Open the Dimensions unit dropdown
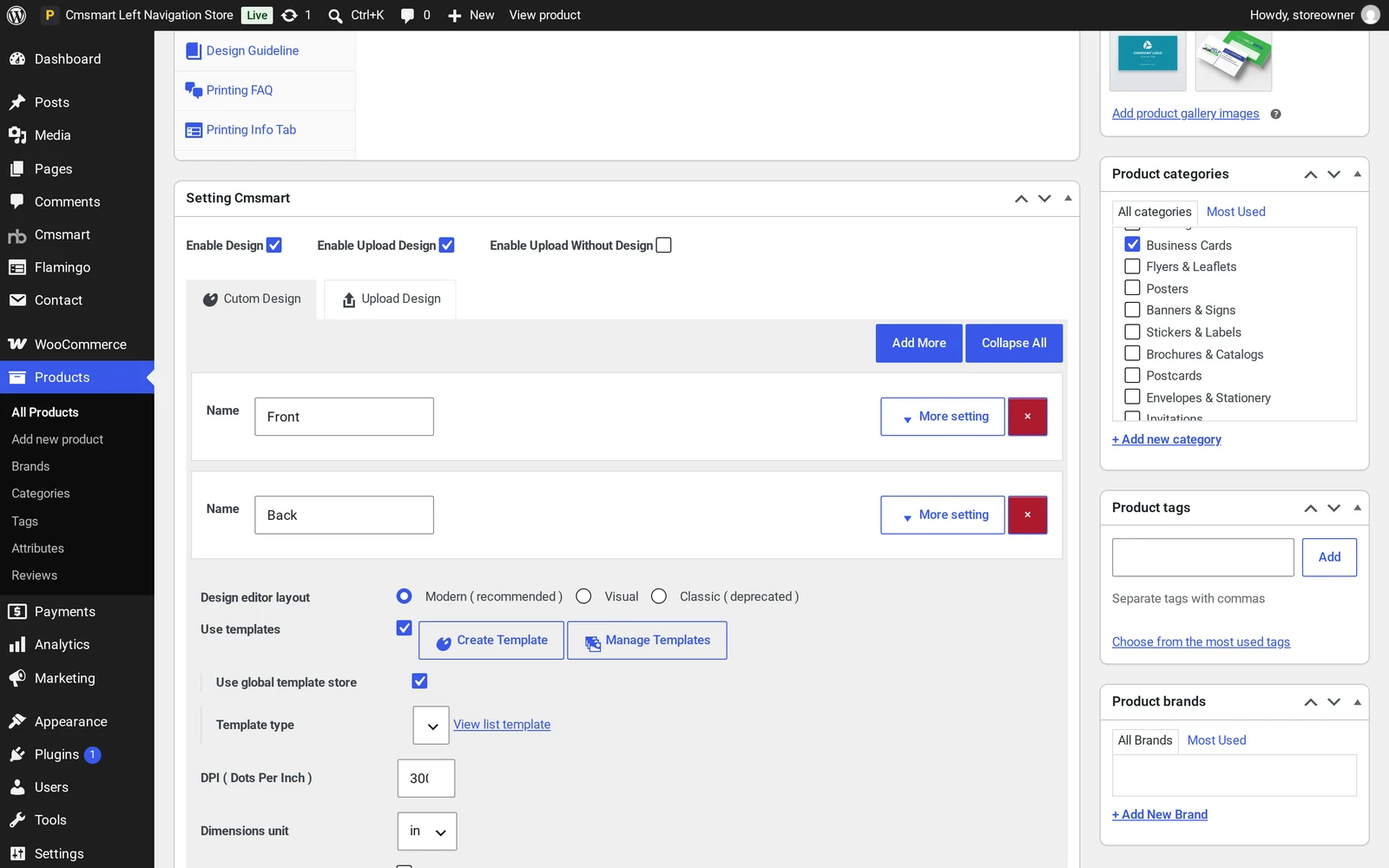 click(427, 832)
